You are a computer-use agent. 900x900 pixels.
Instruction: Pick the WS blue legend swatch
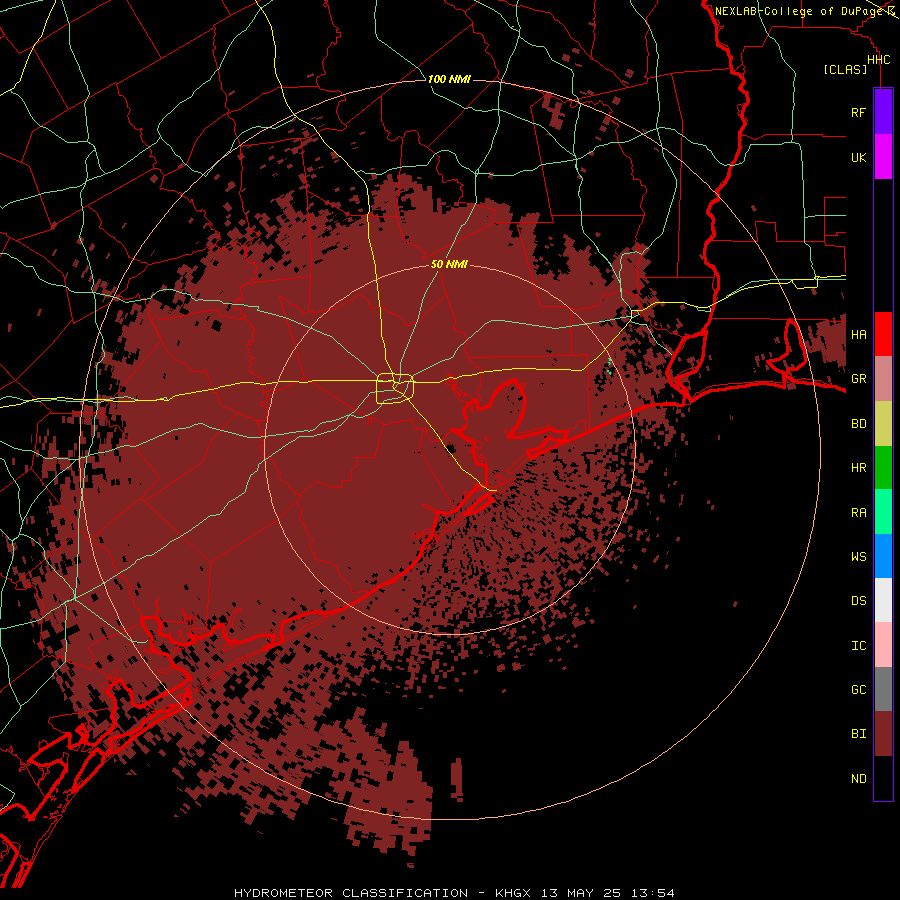click(883, 556)
